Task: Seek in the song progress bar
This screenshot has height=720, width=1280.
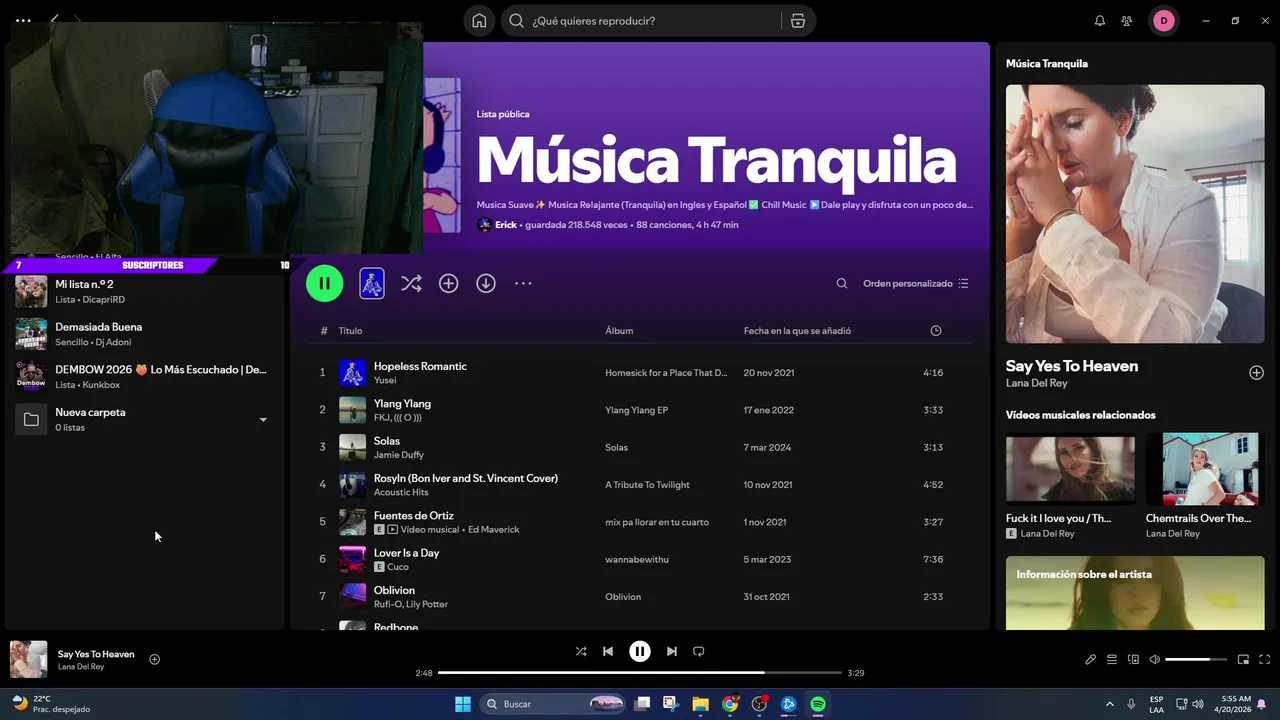Action: point(640,673)
